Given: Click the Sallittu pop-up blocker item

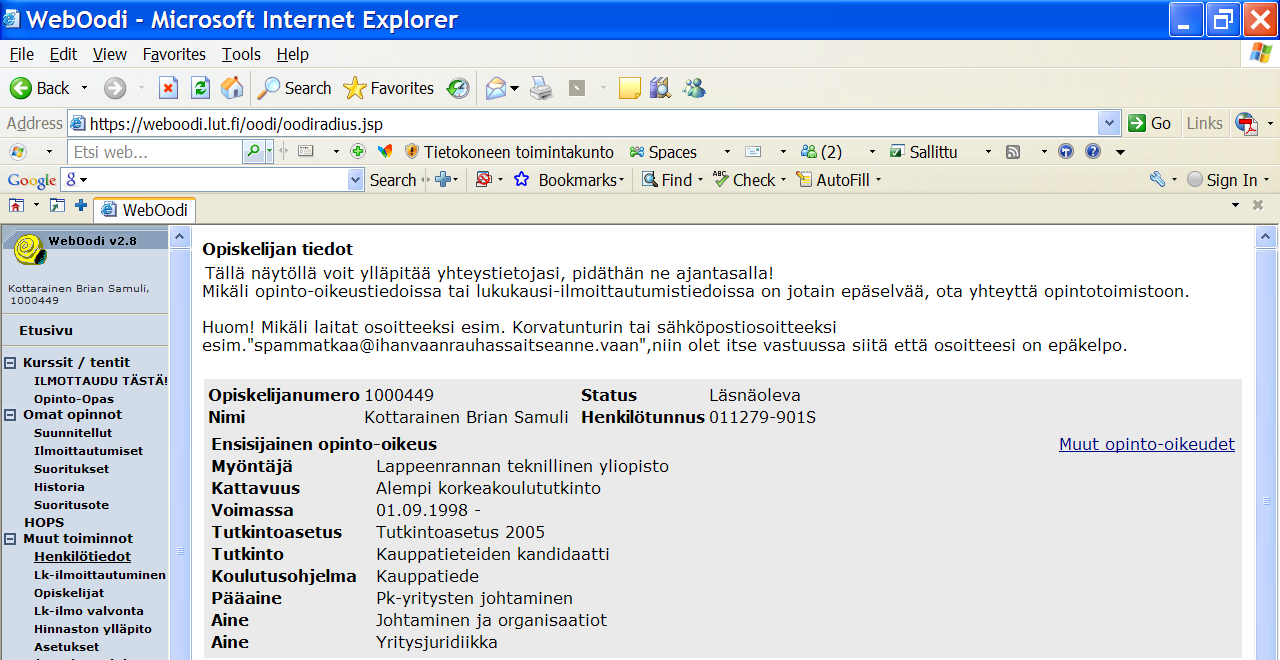Looking at the screenshot, I should point(923,152).
